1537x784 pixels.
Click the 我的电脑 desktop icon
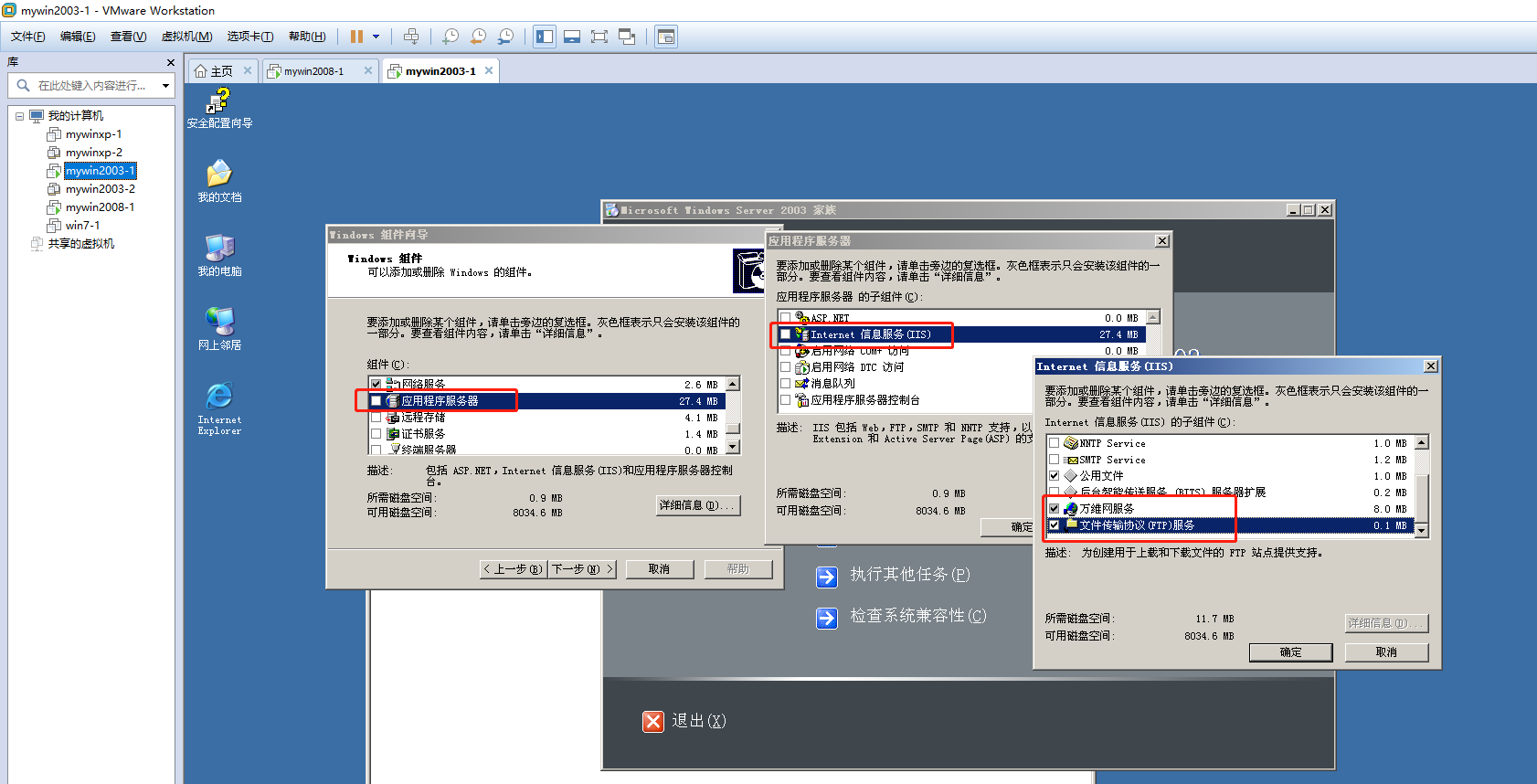coord(219,255)
